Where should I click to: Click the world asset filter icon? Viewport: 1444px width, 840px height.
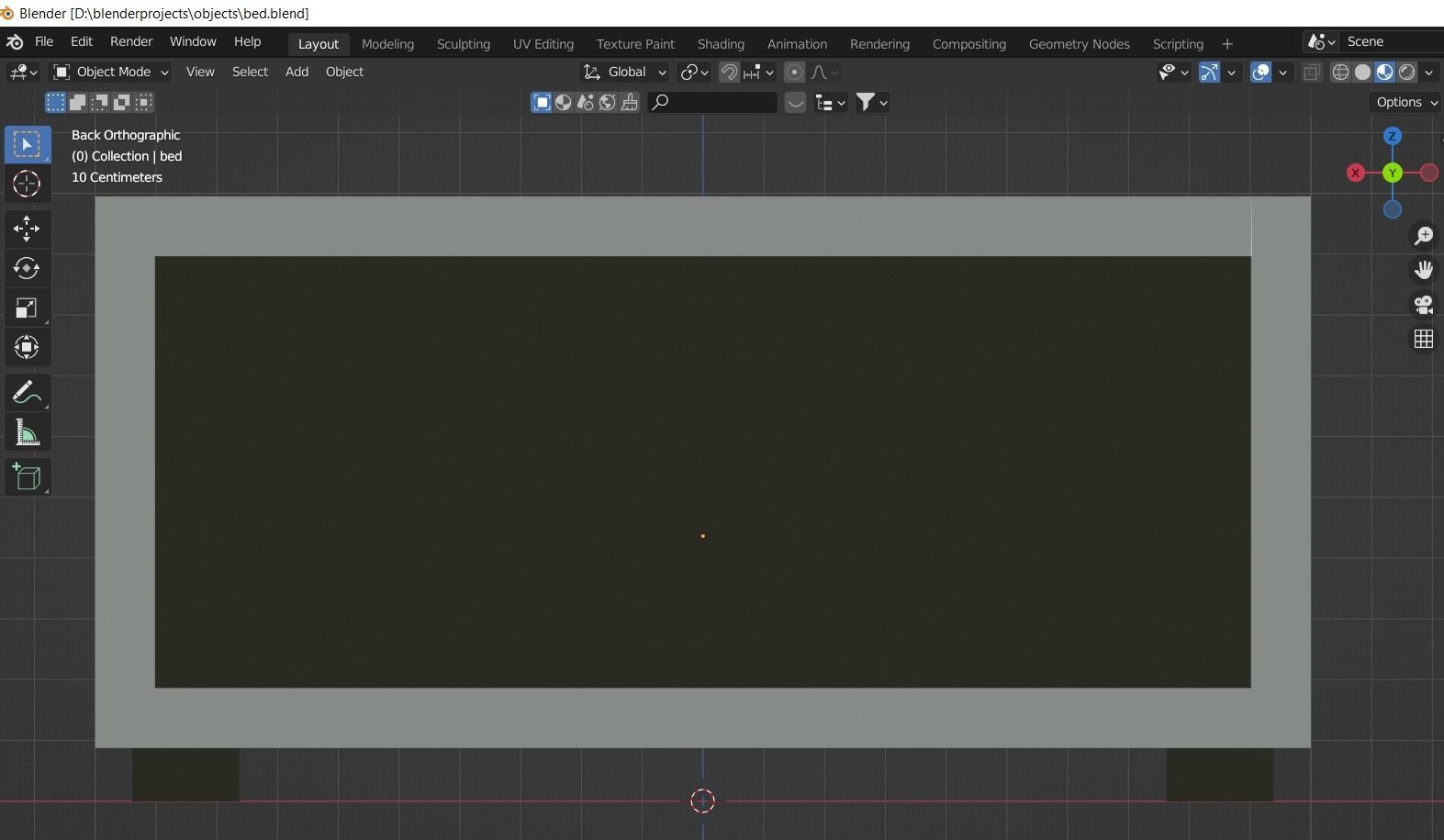pyautogui.click(x=608, y=102)
